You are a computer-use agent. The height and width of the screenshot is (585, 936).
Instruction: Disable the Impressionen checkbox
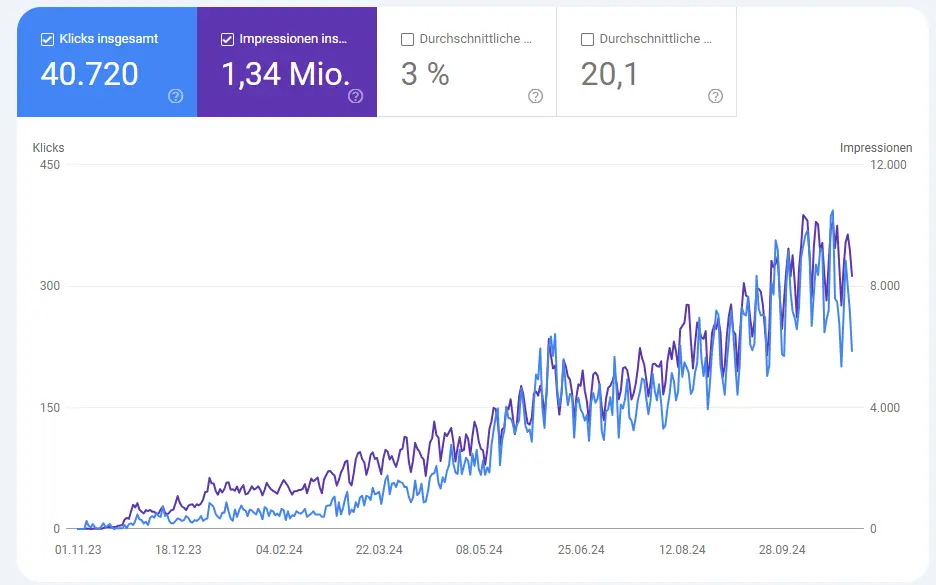(x=227, y=40)
